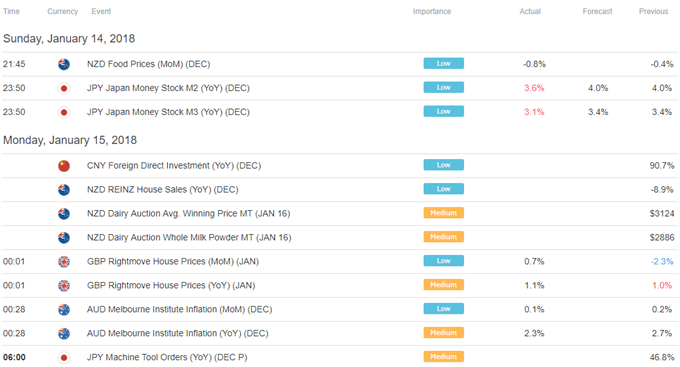Click the Time column header
Screen dimensions: 680x367
11,11
